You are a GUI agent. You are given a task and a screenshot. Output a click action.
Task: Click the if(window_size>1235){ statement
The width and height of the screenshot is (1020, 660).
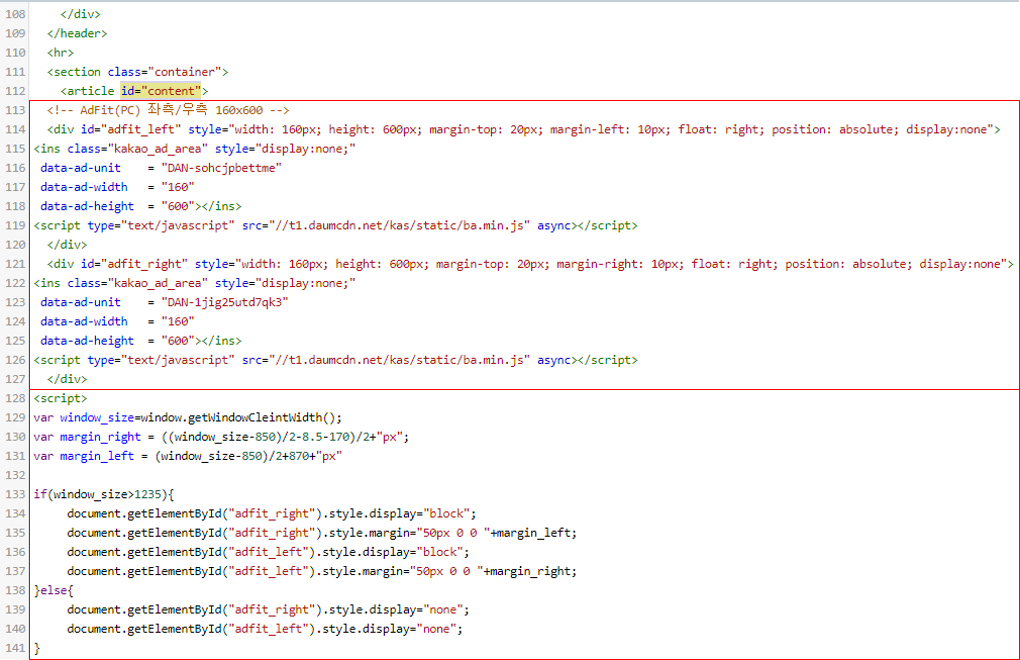[x=104, y=494]
